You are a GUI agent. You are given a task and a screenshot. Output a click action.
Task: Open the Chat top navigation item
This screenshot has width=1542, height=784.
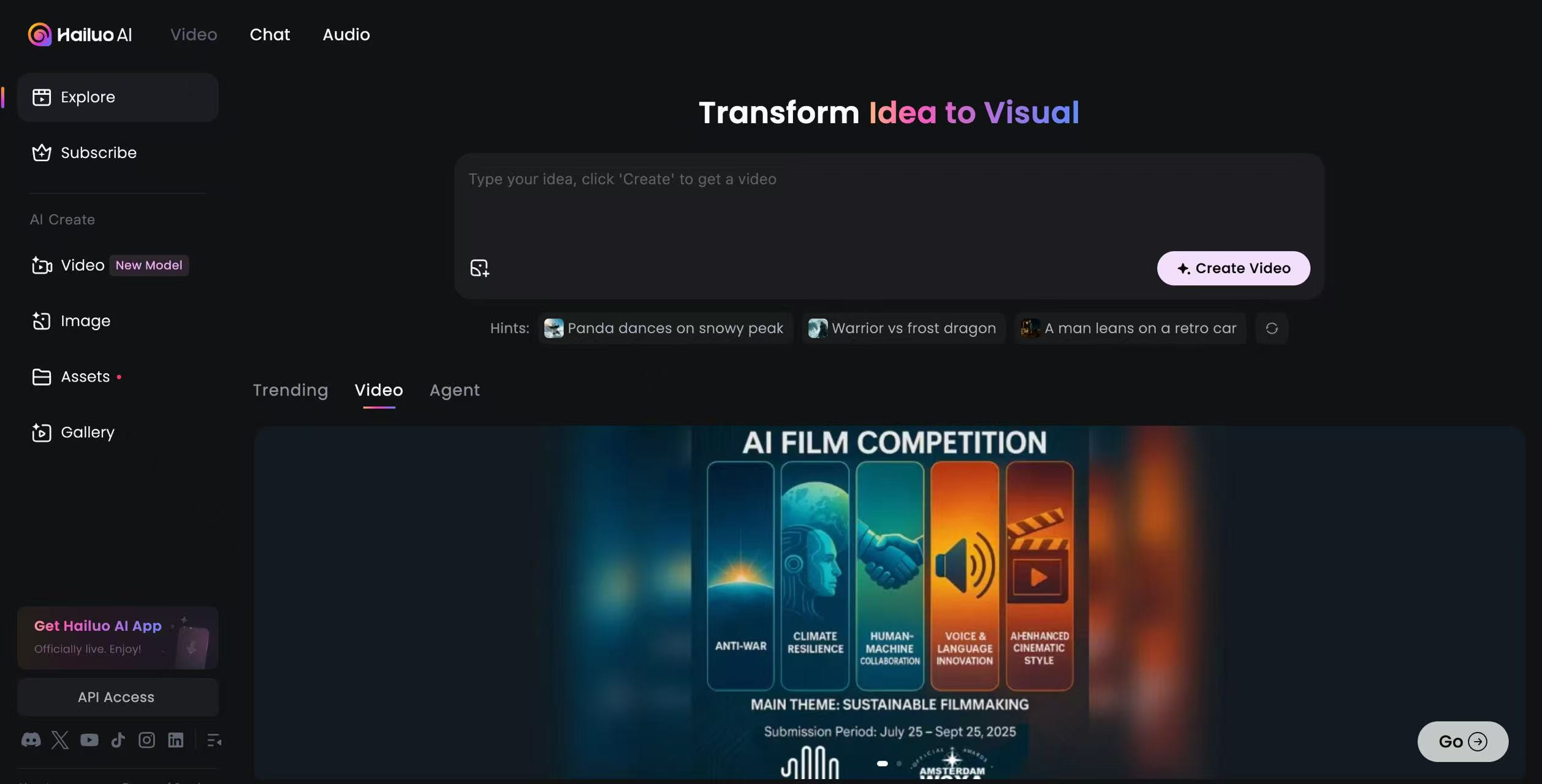point(270,34)
